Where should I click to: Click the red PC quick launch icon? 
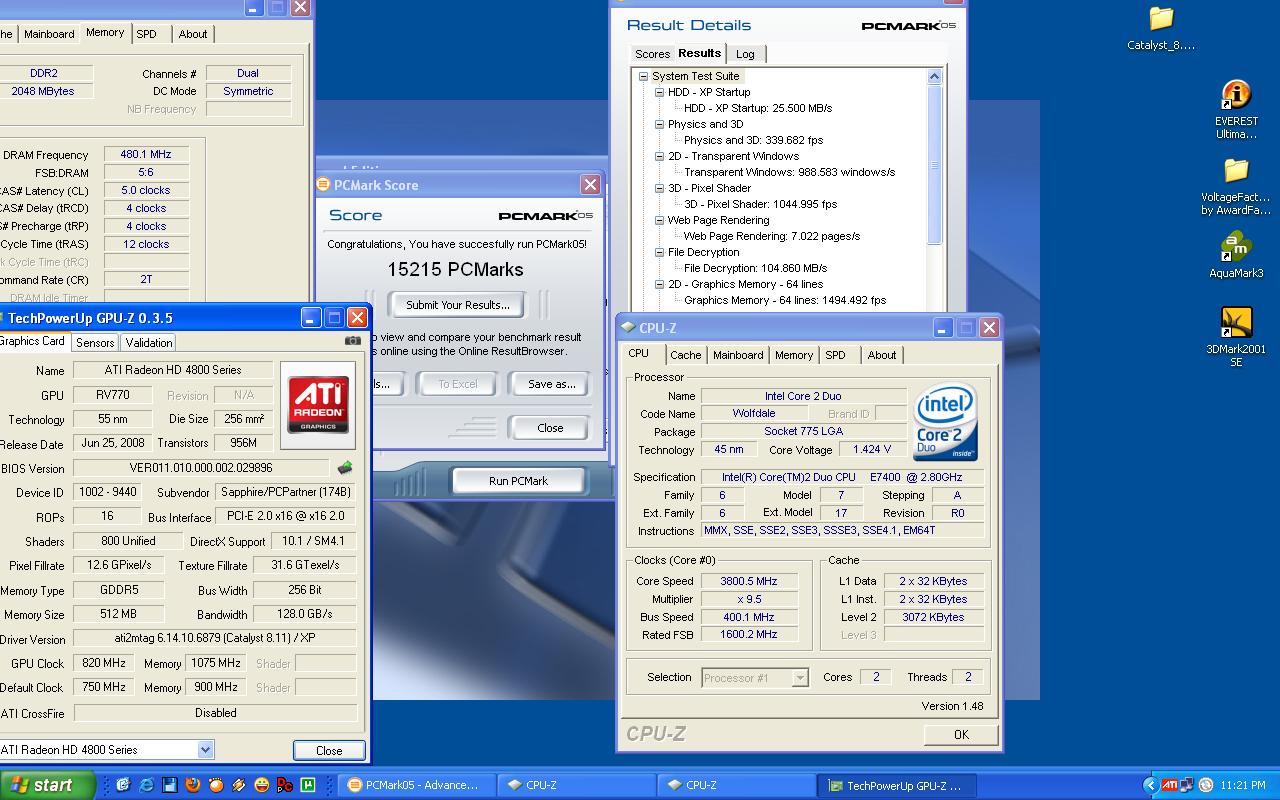point(285,785)
